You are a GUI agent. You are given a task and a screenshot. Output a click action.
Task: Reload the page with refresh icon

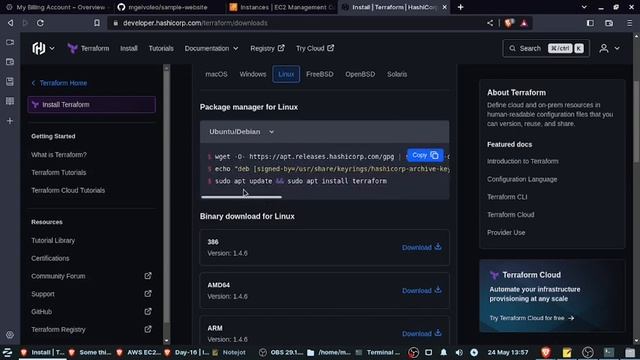[40, 23]
